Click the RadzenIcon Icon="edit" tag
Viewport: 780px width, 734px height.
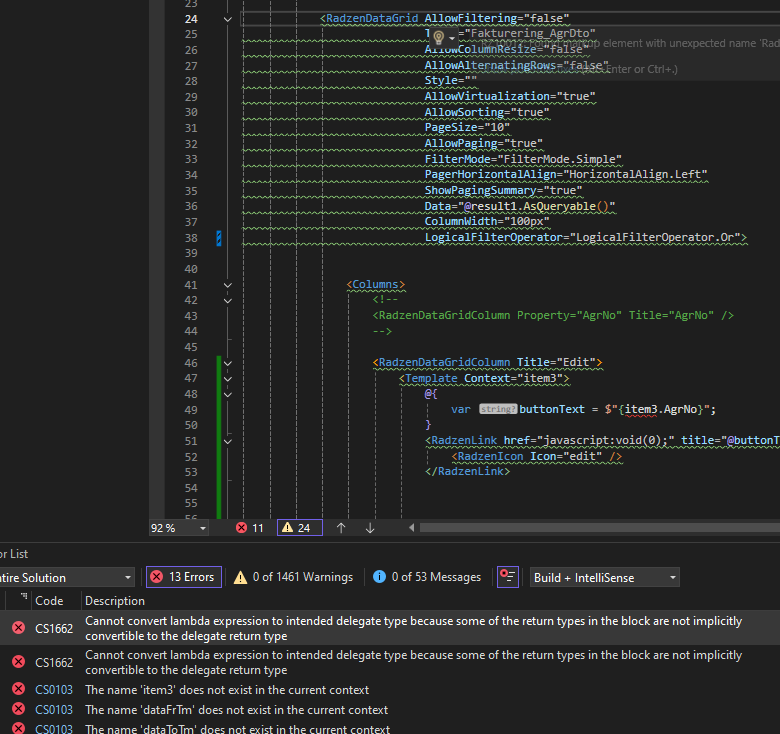pos(537,456)
